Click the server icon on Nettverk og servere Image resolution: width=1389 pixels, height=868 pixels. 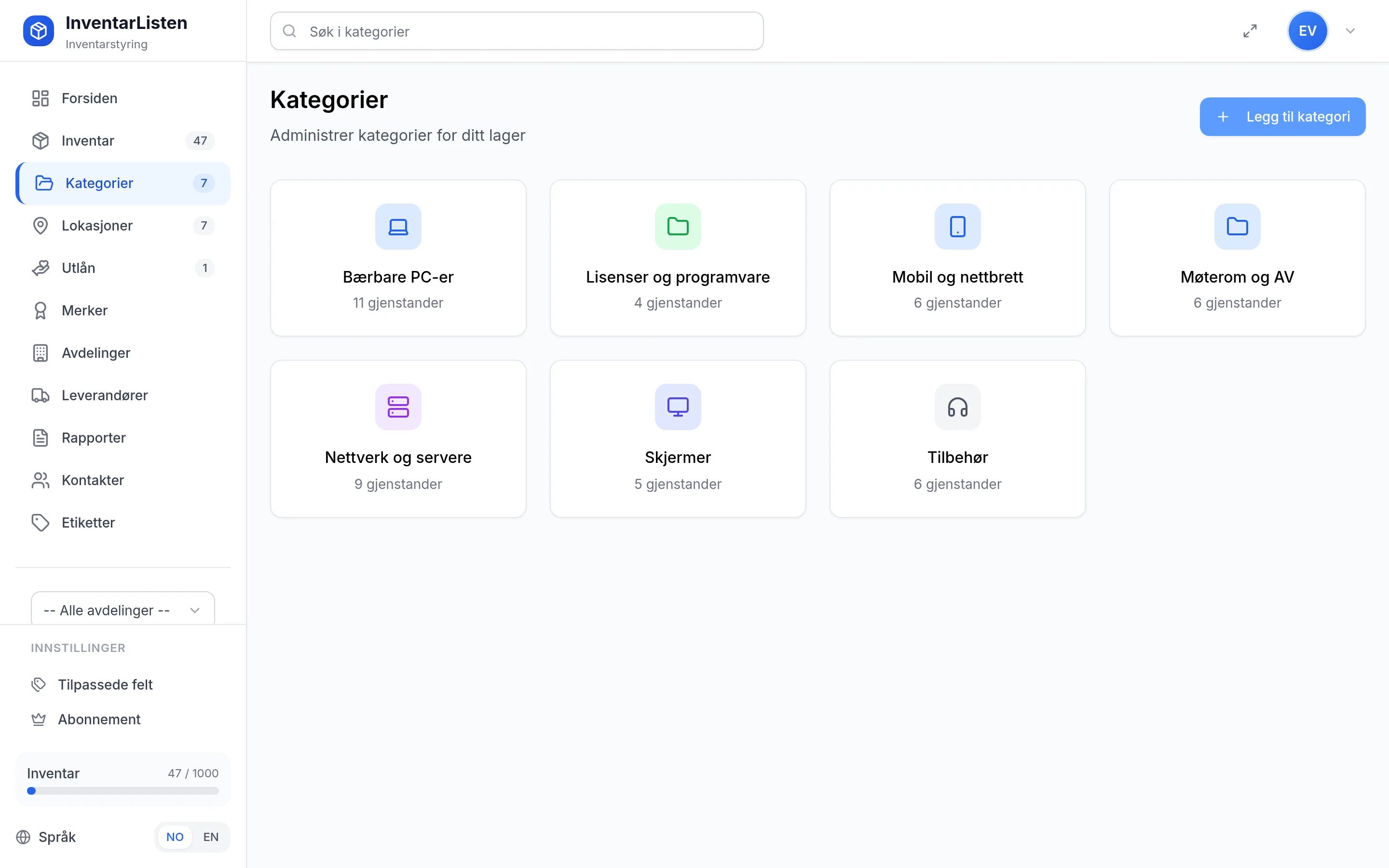click(398, 407)
